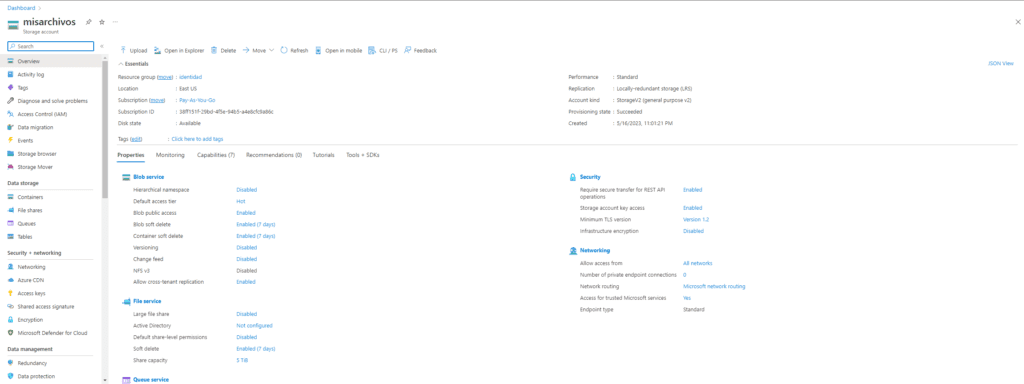Open Azure CDN settings
This screenshot has width=1024, height=384.
coord(31,280)
